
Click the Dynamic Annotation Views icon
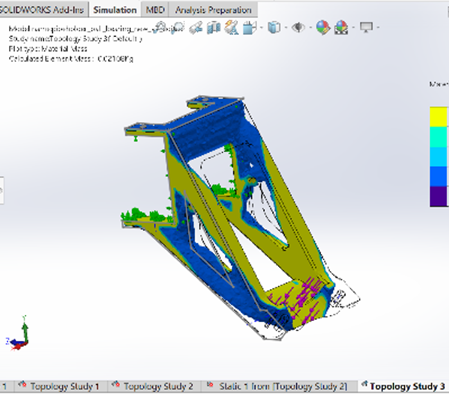coord(231,27)
